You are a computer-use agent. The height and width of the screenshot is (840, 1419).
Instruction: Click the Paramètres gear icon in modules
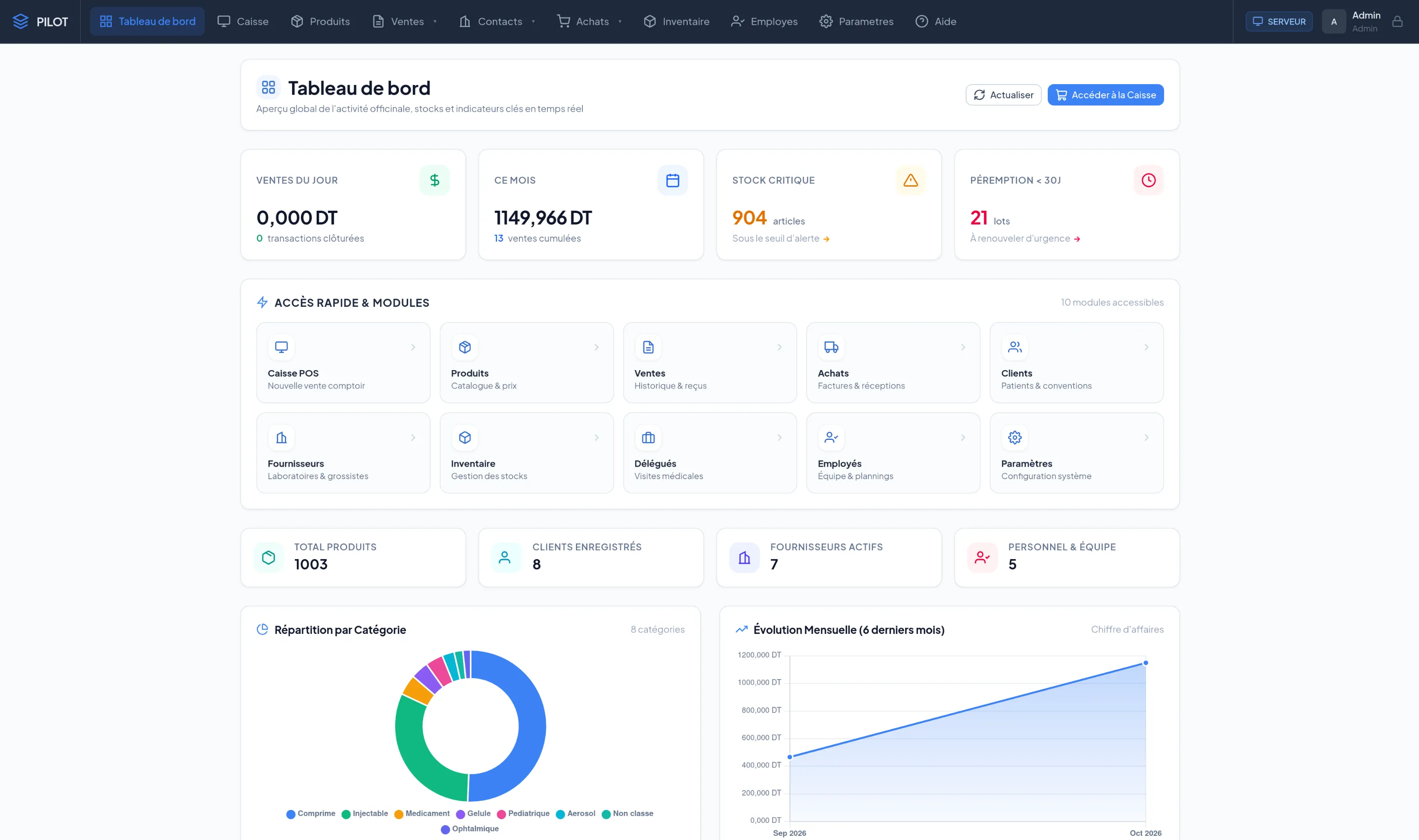[x=1014, y=438]
